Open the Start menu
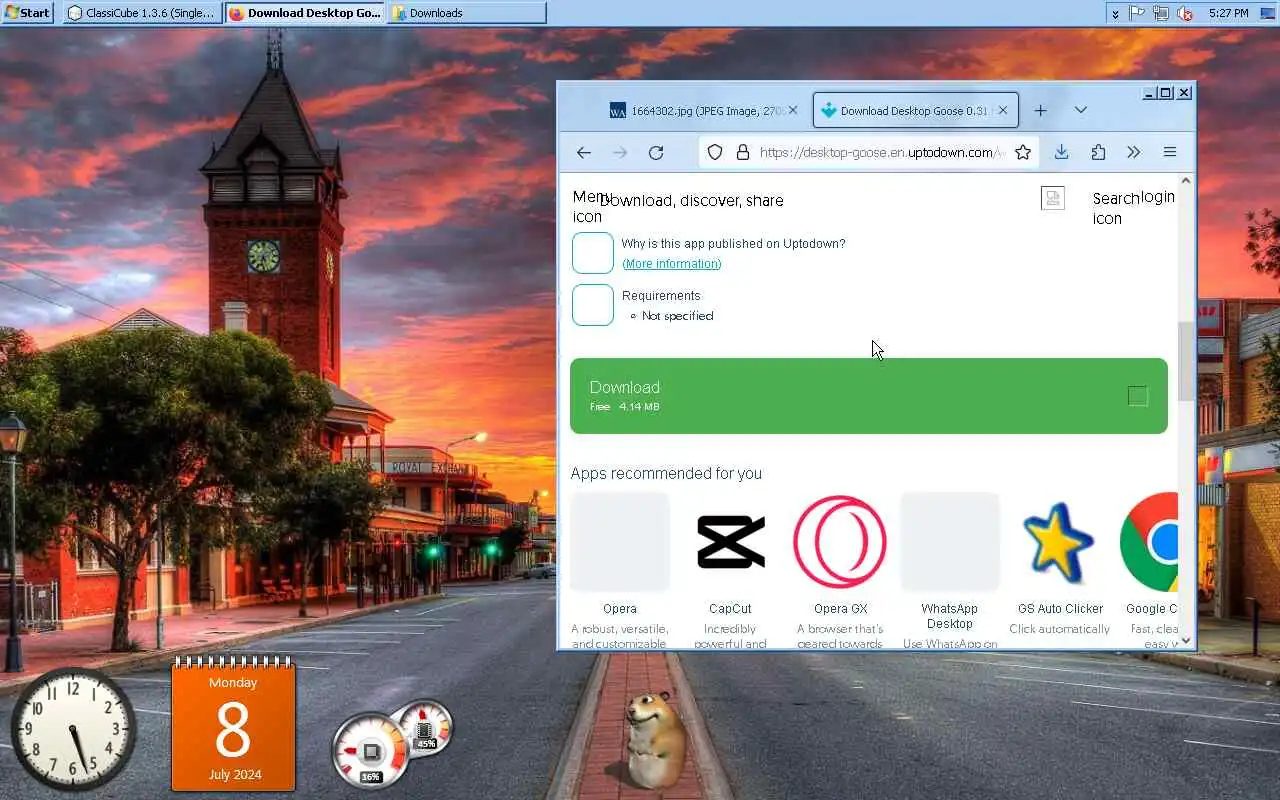Image resolution: width=1280 pixels, height=800 pixels. [27, 13]
